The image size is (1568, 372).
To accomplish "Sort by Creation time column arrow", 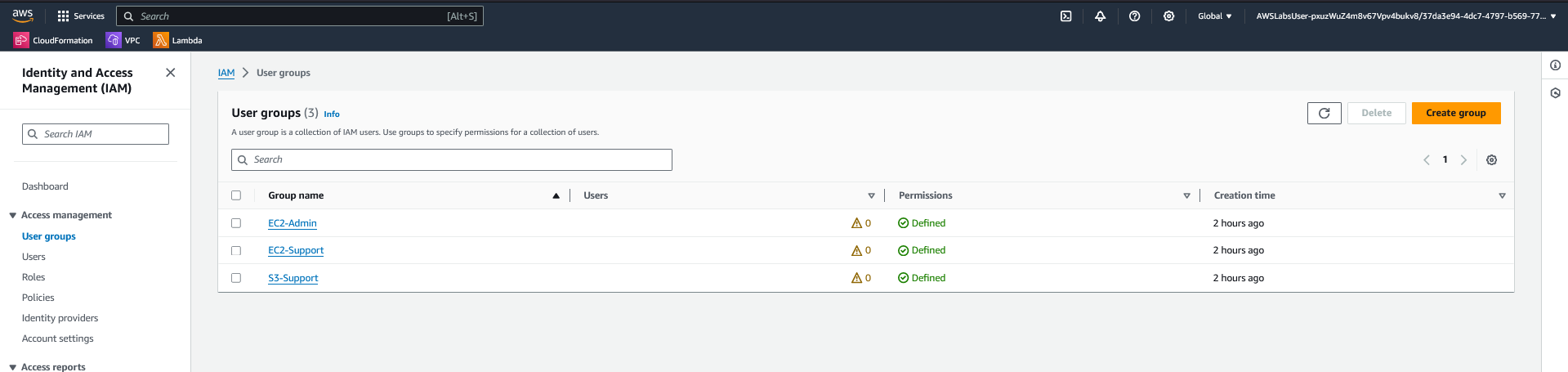I will coord(1502,195).
